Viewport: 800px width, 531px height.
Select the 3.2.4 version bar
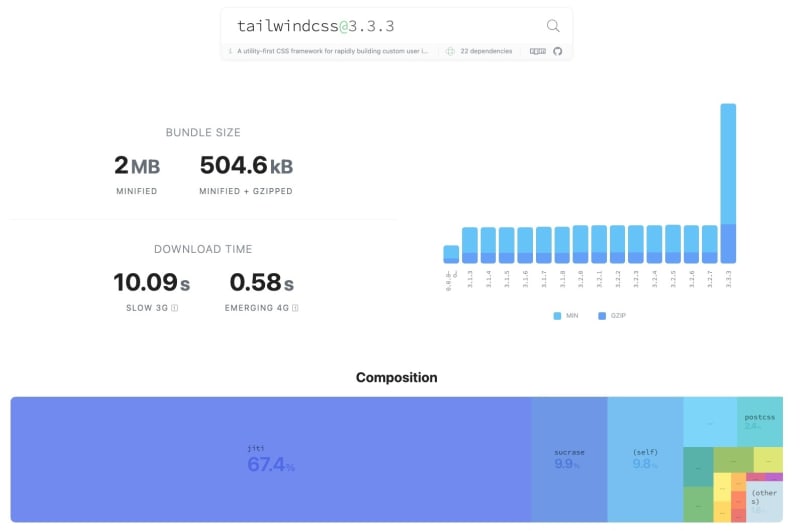[x=654, y=244]
